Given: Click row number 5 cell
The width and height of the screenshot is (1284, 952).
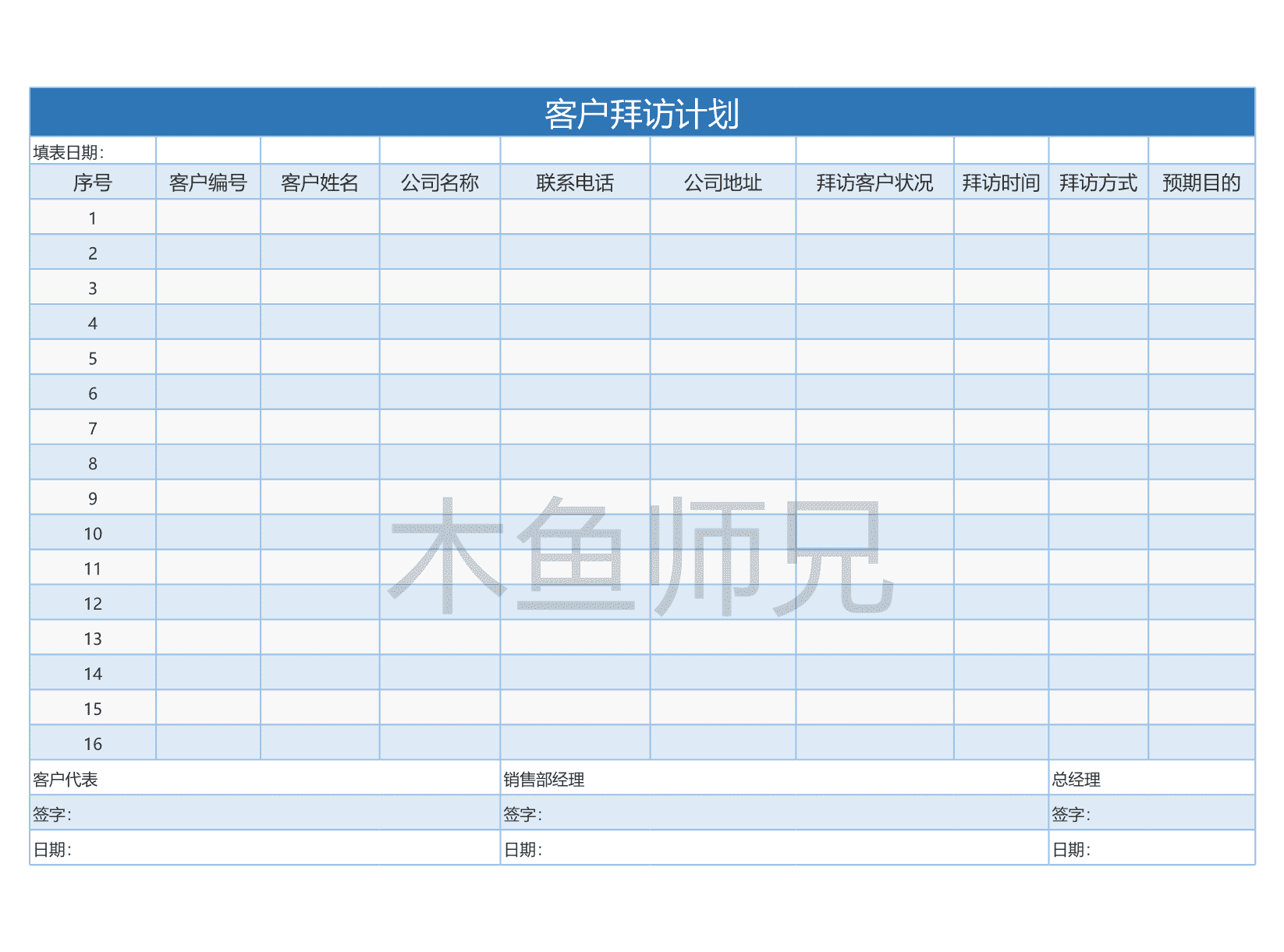Looking at the screenshot, I should [93, 357].
